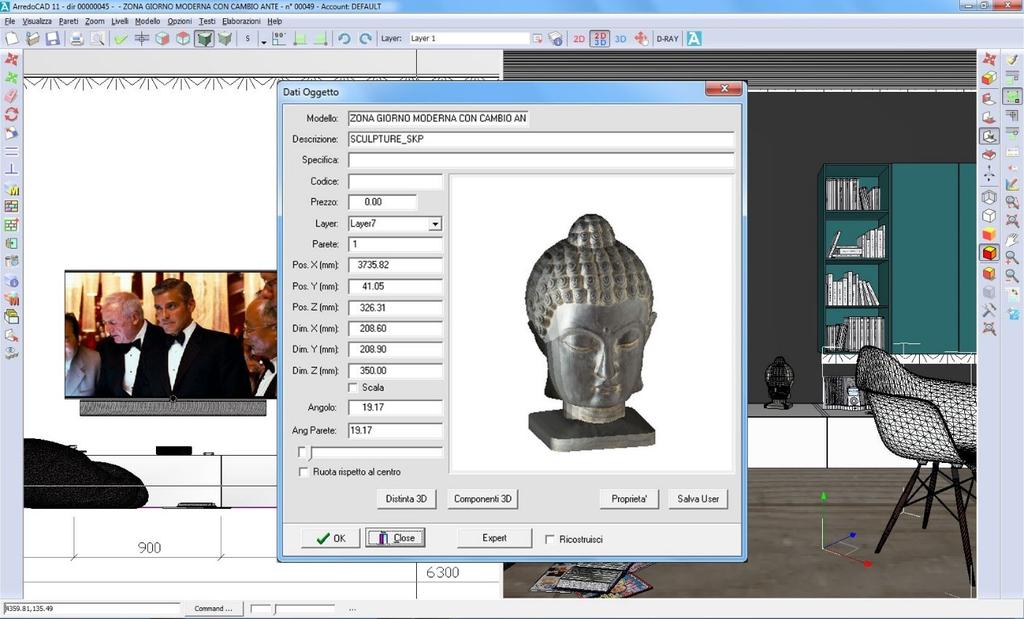Image resolution: width=1024 pixels, height=619 pixels.
Task: Click the brick wall icon in left sidebar
Action: pyautogui.click(x=11, y=206)
